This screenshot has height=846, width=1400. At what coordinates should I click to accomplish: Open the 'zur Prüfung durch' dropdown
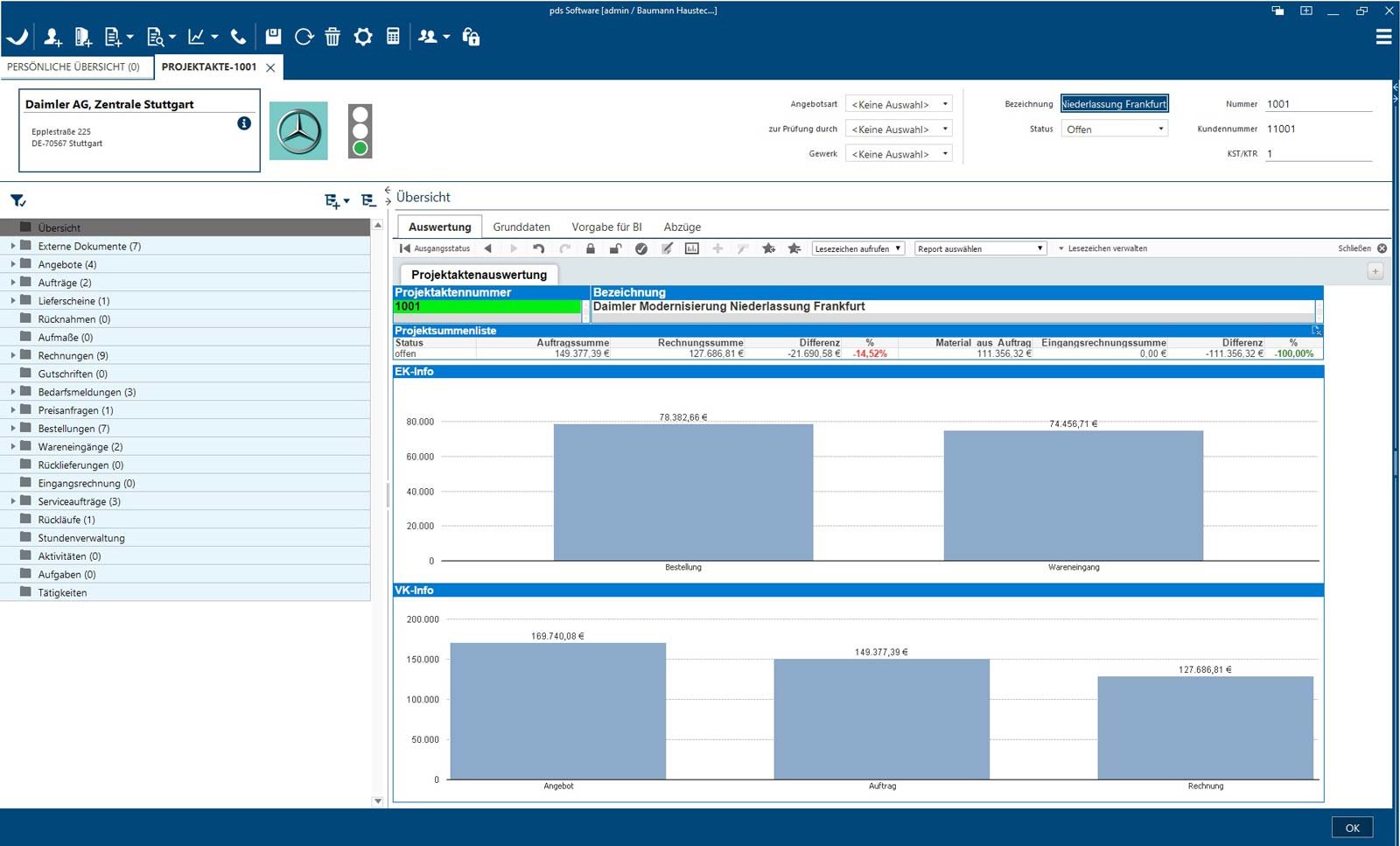coord(899,129)
